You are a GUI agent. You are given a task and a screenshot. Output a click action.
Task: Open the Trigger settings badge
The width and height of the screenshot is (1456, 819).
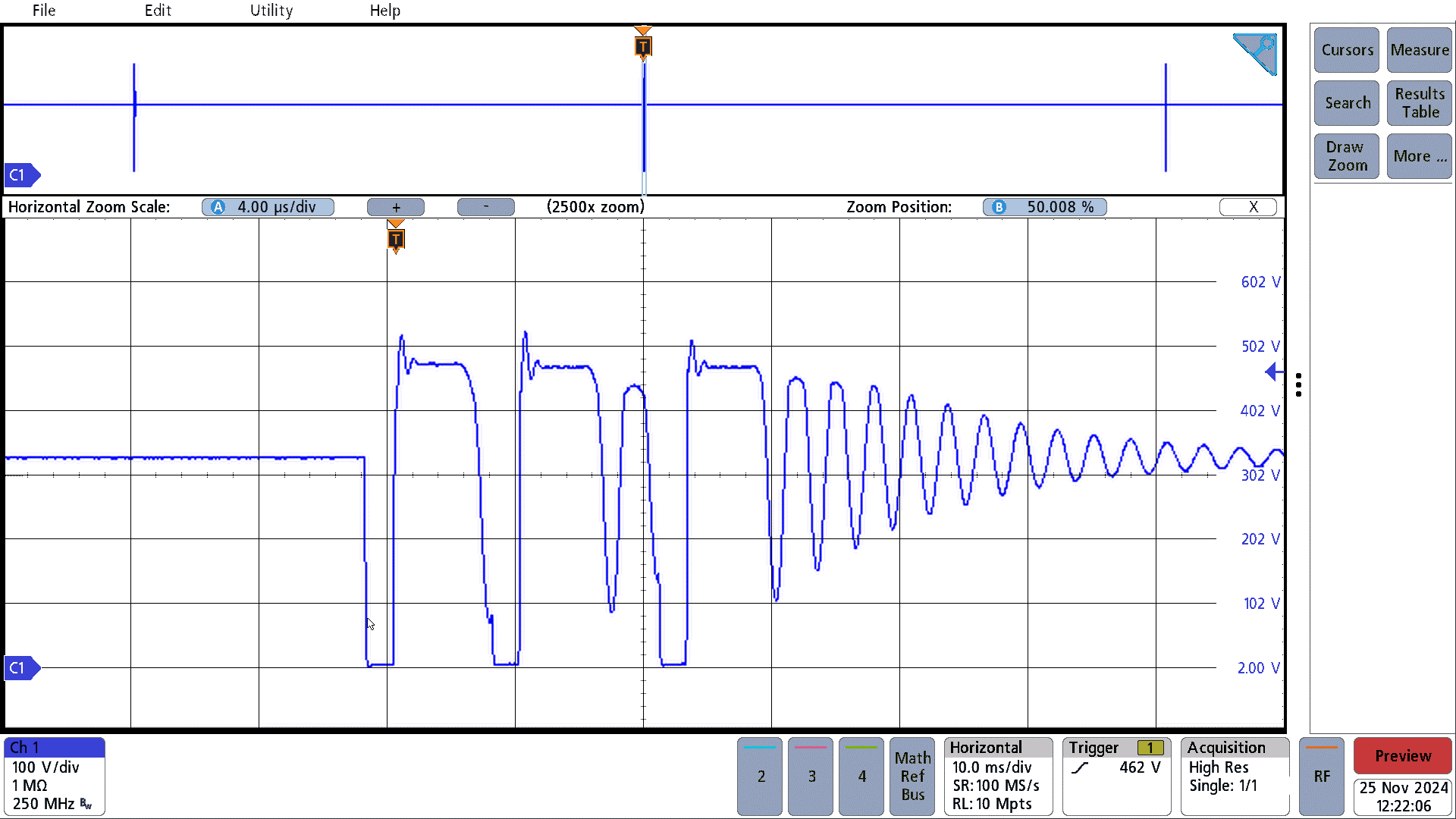(1117, 777)
